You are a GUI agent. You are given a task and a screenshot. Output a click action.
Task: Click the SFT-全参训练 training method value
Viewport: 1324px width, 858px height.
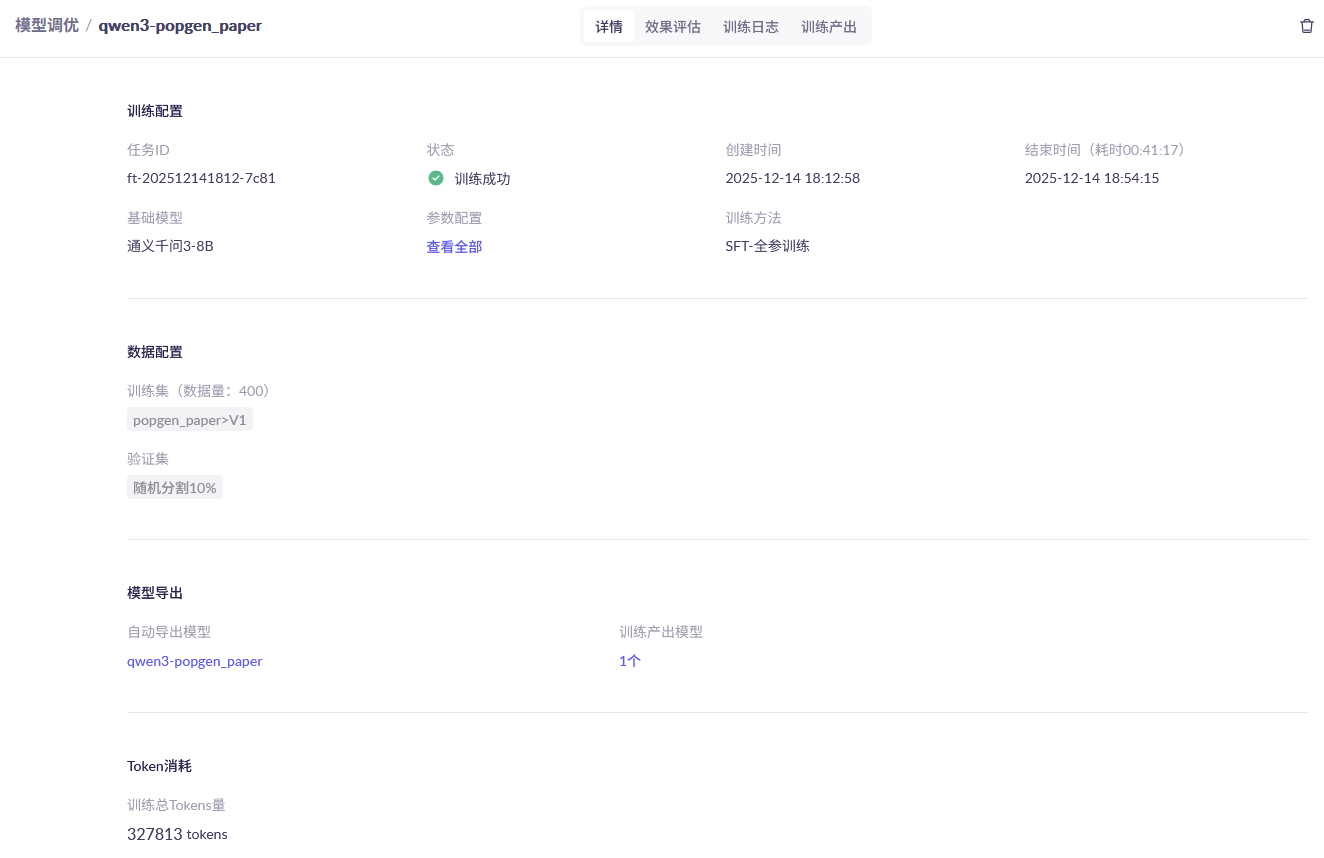point(767,246)
